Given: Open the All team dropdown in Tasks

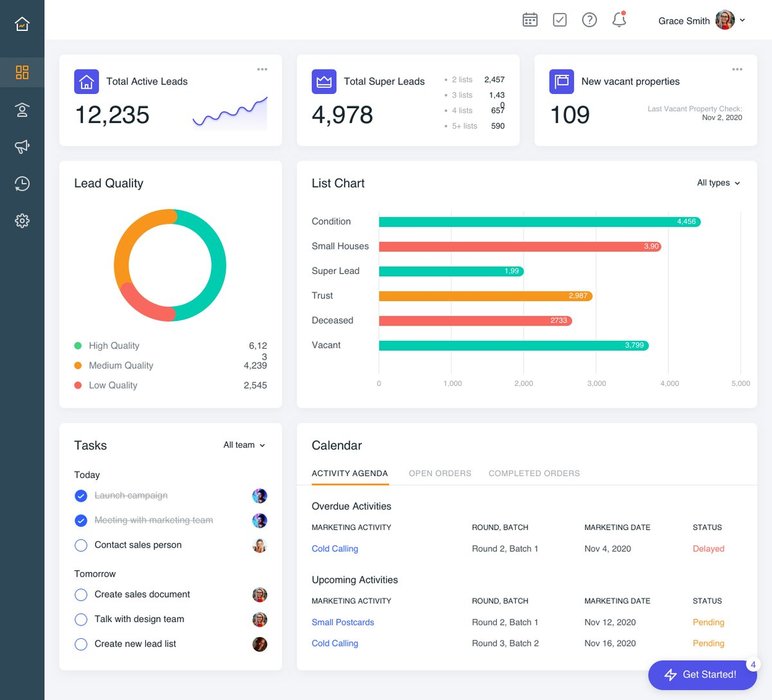Looking at the screenshot, I should pos(244,445).
